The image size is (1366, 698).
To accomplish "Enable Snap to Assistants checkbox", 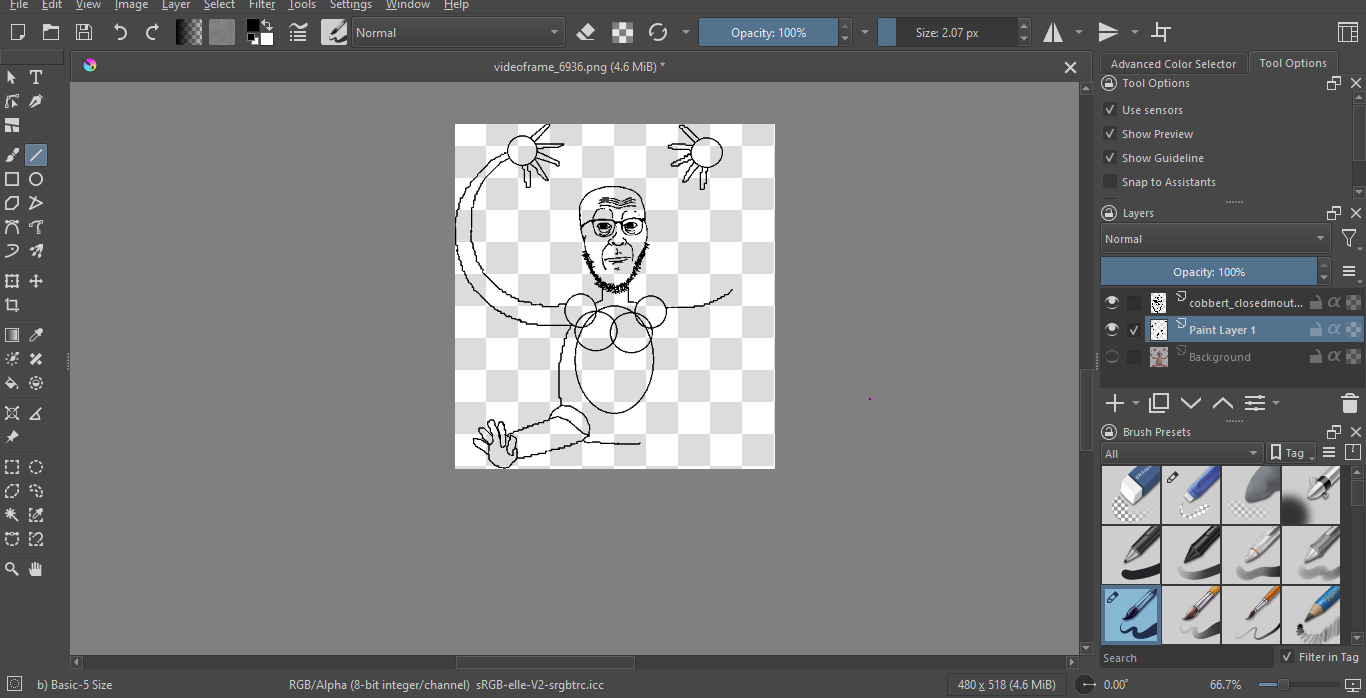I will pyautogui.click(x=1109, y=182).
